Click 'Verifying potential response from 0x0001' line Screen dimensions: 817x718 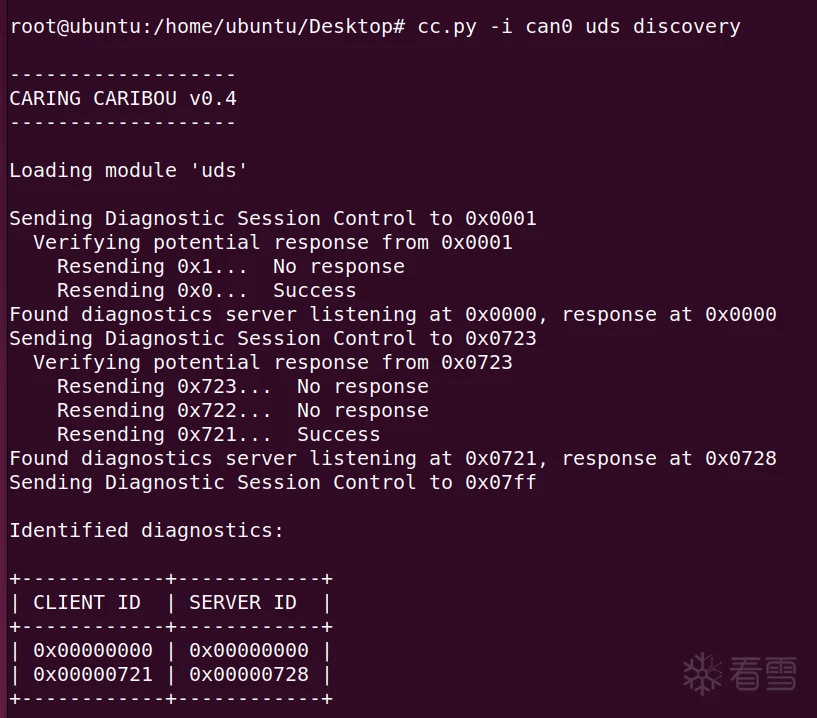(272, 242)
